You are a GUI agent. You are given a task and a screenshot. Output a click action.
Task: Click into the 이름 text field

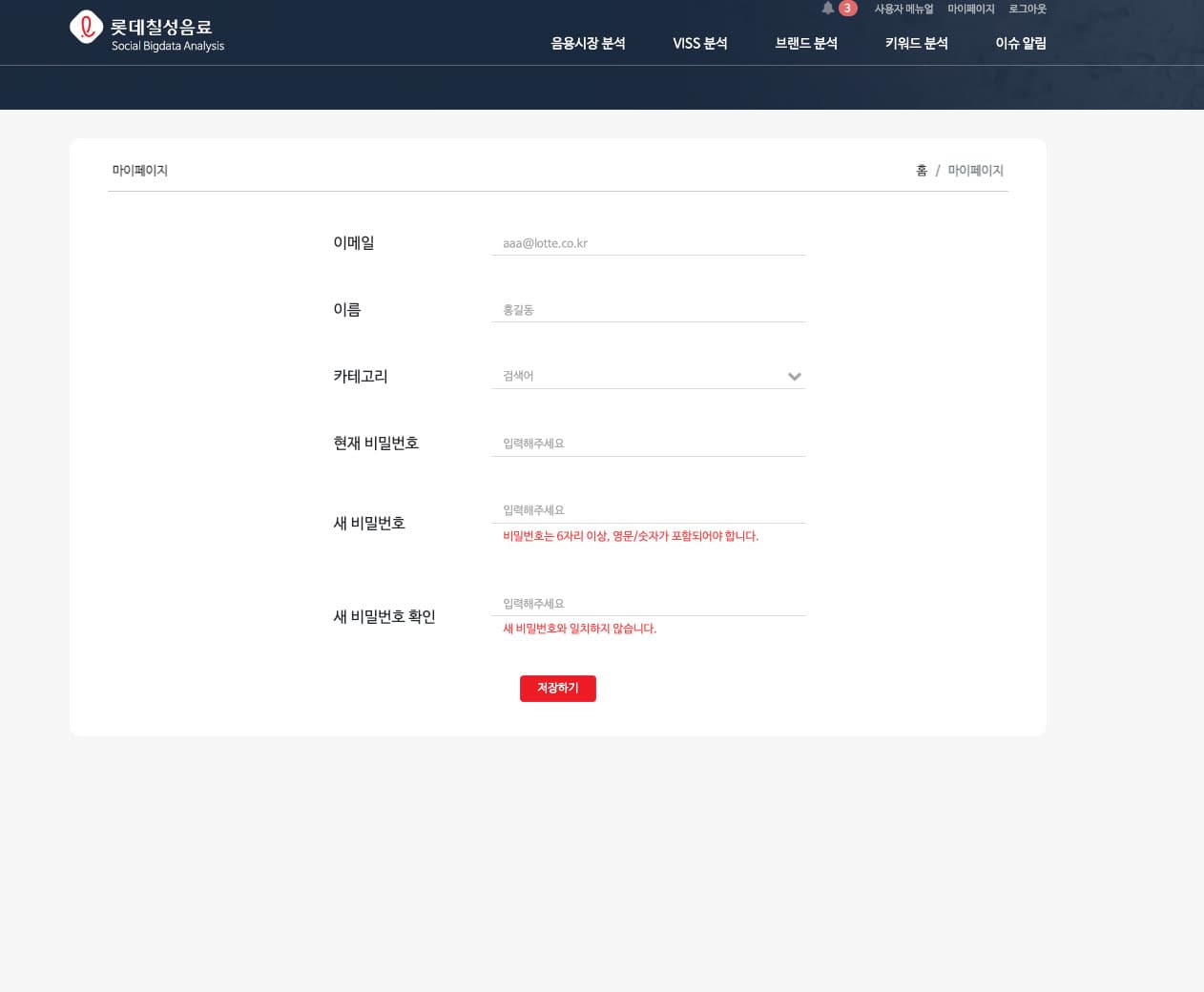click(648, 310)
